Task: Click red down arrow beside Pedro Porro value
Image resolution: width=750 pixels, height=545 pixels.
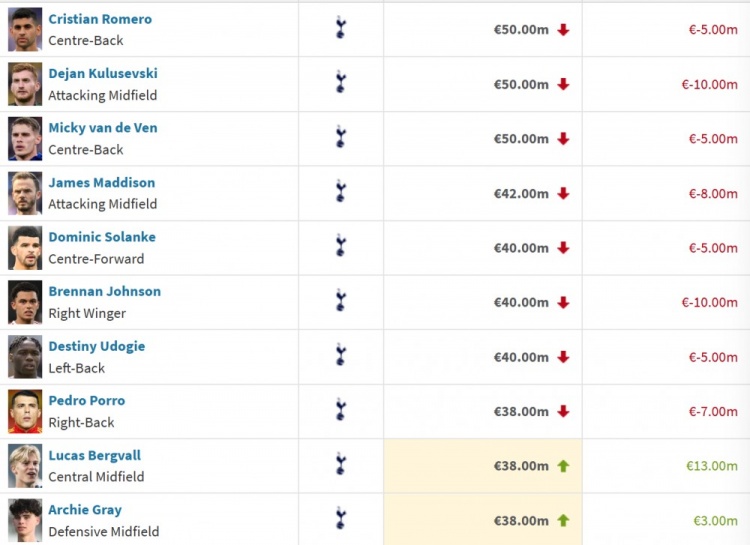Action: (x=563, y=411)
